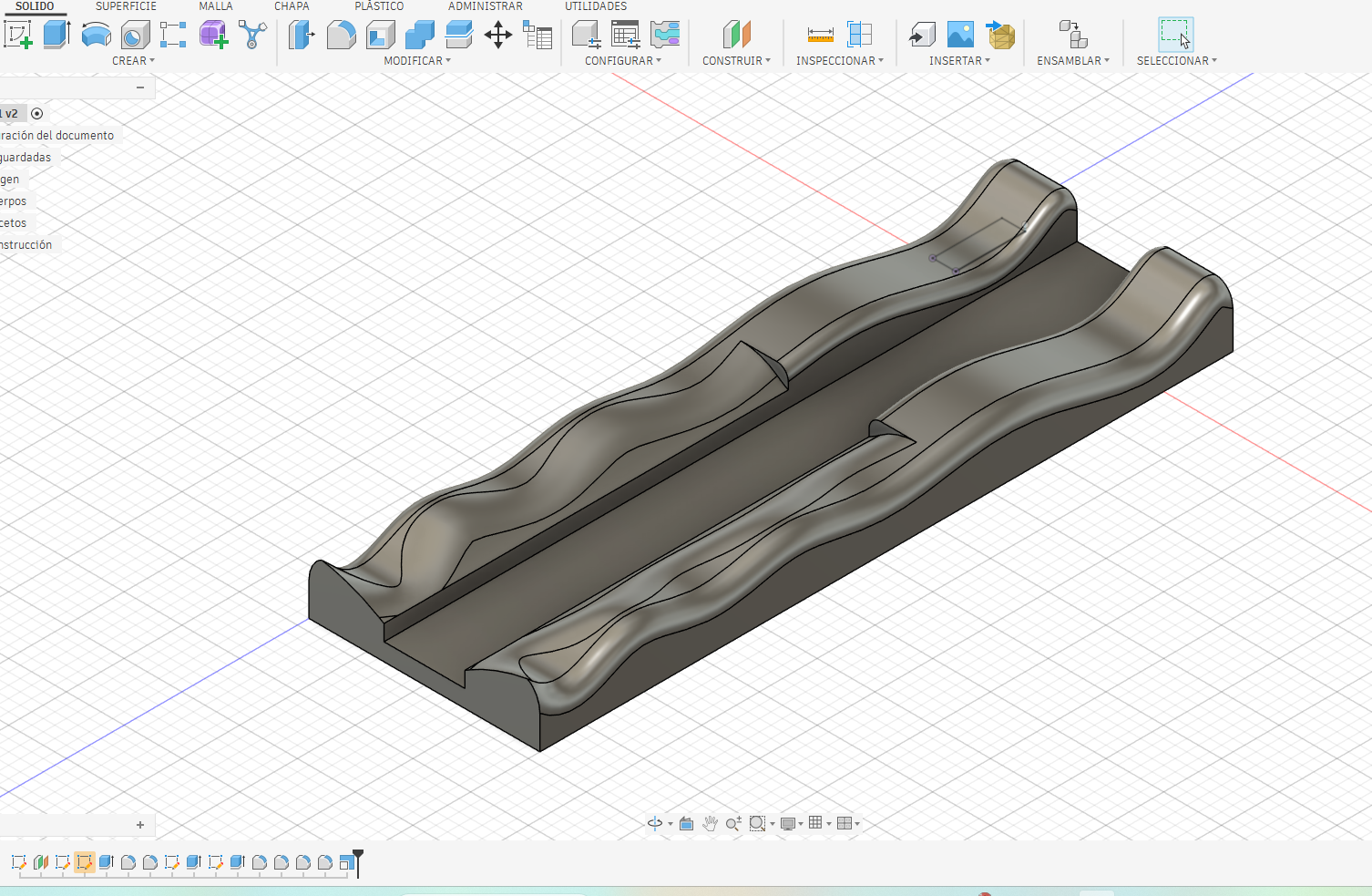Click the Ensamblar component icon
The width and height of the screenshot is (1372, 896).
point(1073,35)
